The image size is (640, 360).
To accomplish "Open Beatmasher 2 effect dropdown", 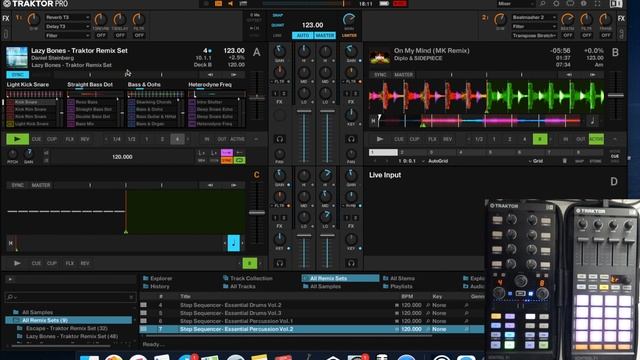I will pos(534,17).
